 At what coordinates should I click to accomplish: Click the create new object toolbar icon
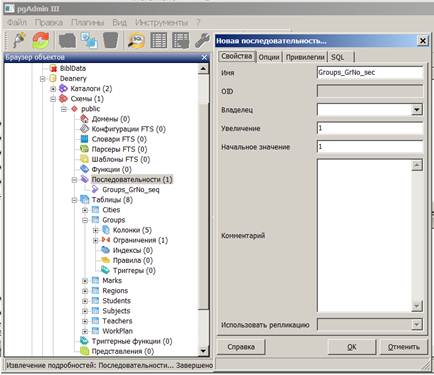[x=89, y=40]
